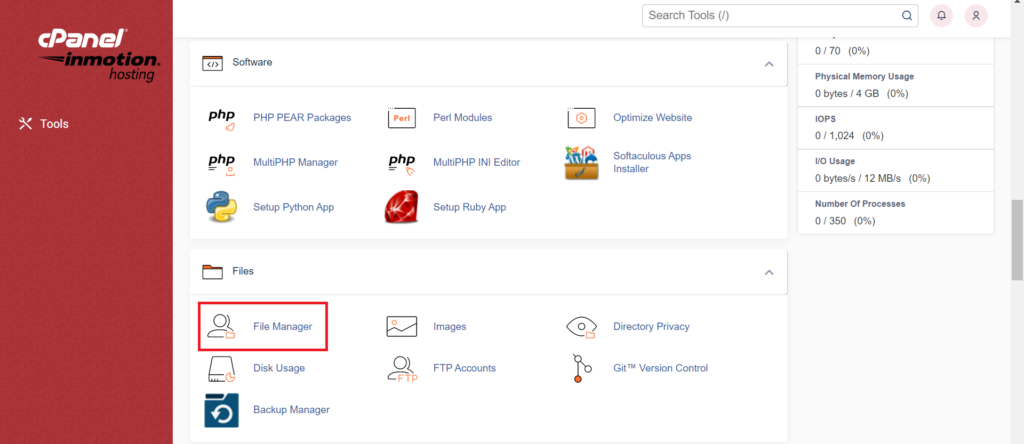Image resolution: width=1024 pixels, height=444 pixels.
Task: Click the Directory Privacy eye icon
Action: coord(581,326)
